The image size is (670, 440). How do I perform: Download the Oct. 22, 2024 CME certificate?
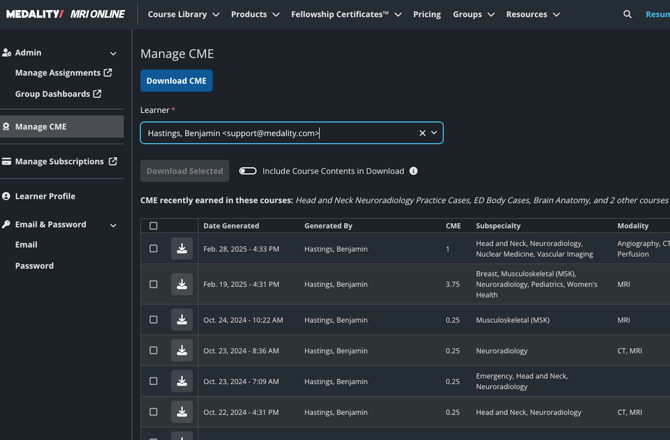[x=182, y=412]
